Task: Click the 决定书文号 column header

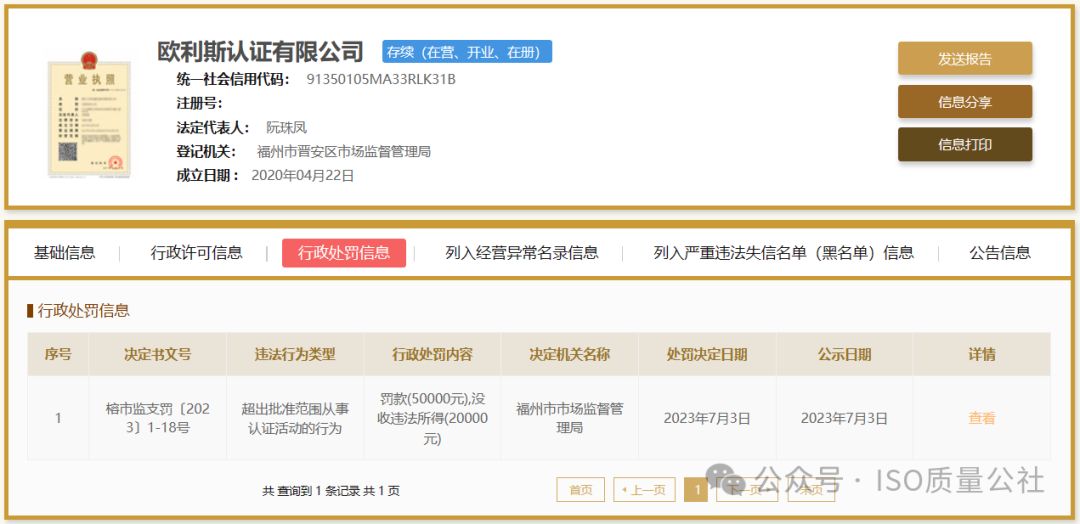Action: tap(158, 355)
